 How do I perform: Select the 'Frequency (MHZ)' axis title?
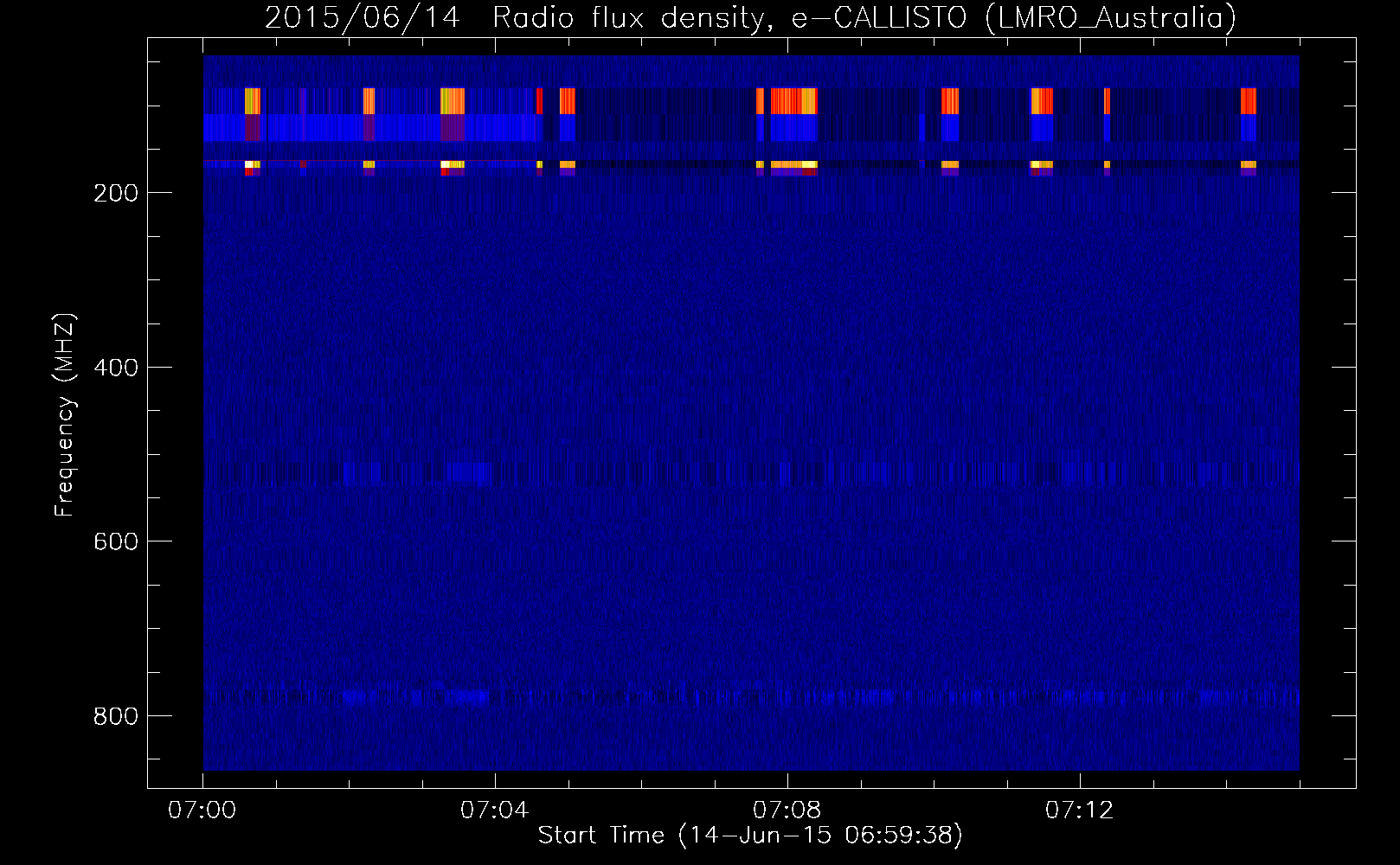coord(65,414)
